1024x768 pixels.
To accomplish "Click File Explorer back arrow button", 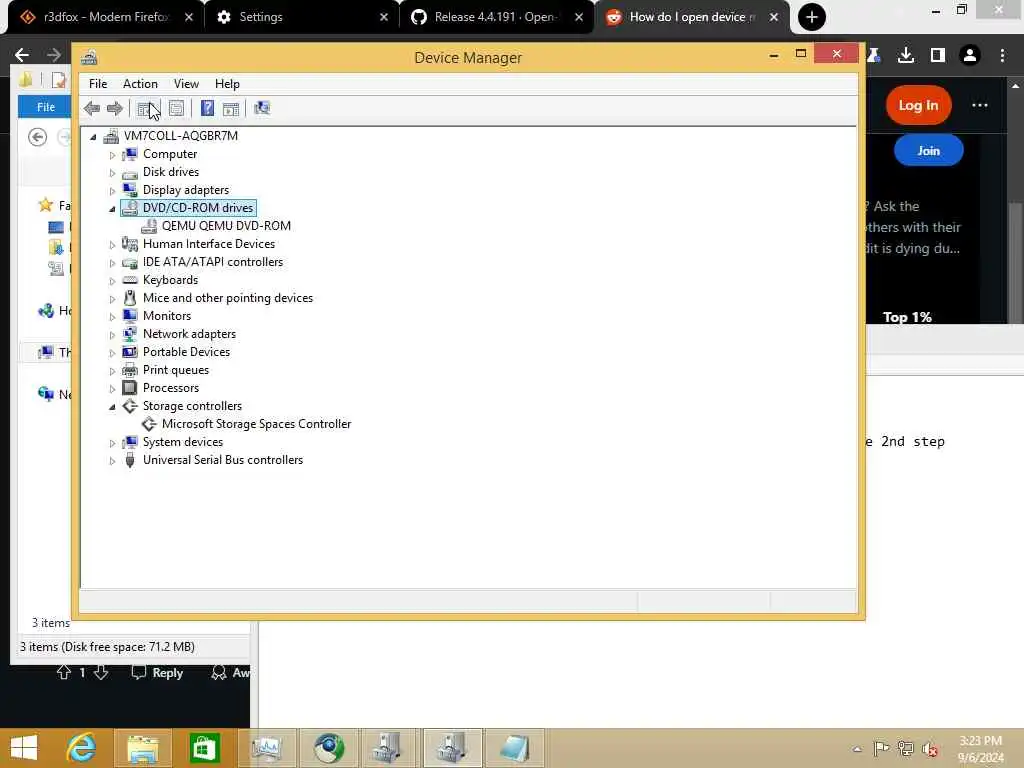I will click(37, 137).
